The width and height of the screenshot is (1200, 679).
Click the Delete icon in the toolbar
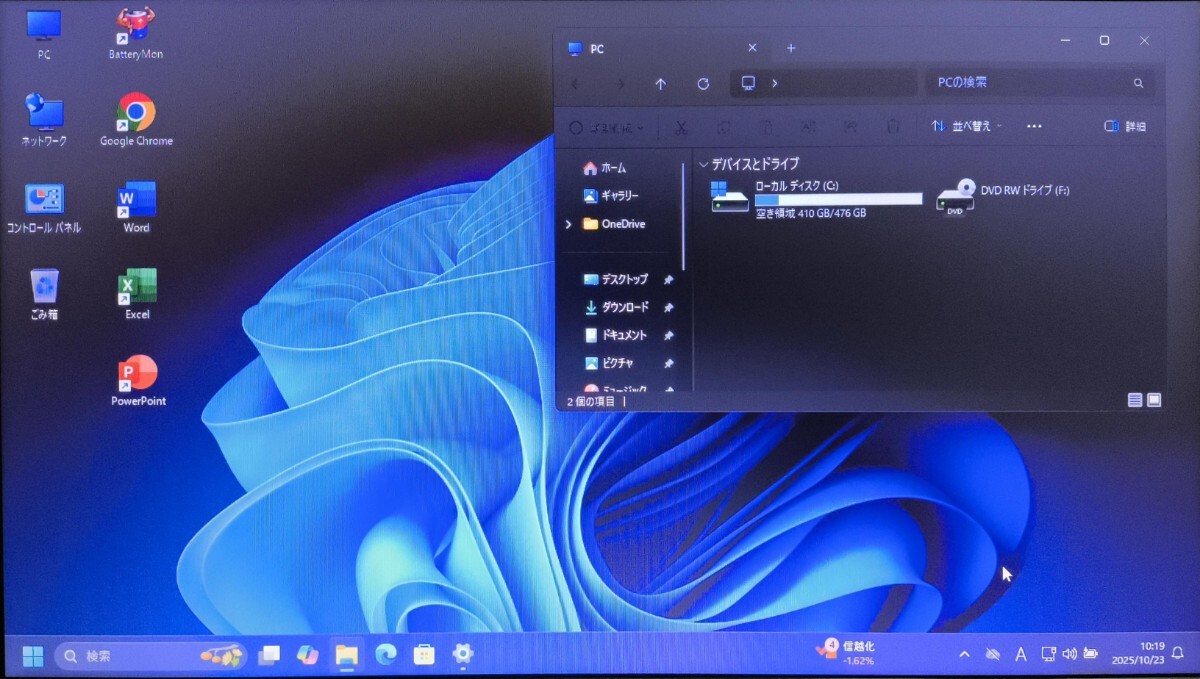893,126
